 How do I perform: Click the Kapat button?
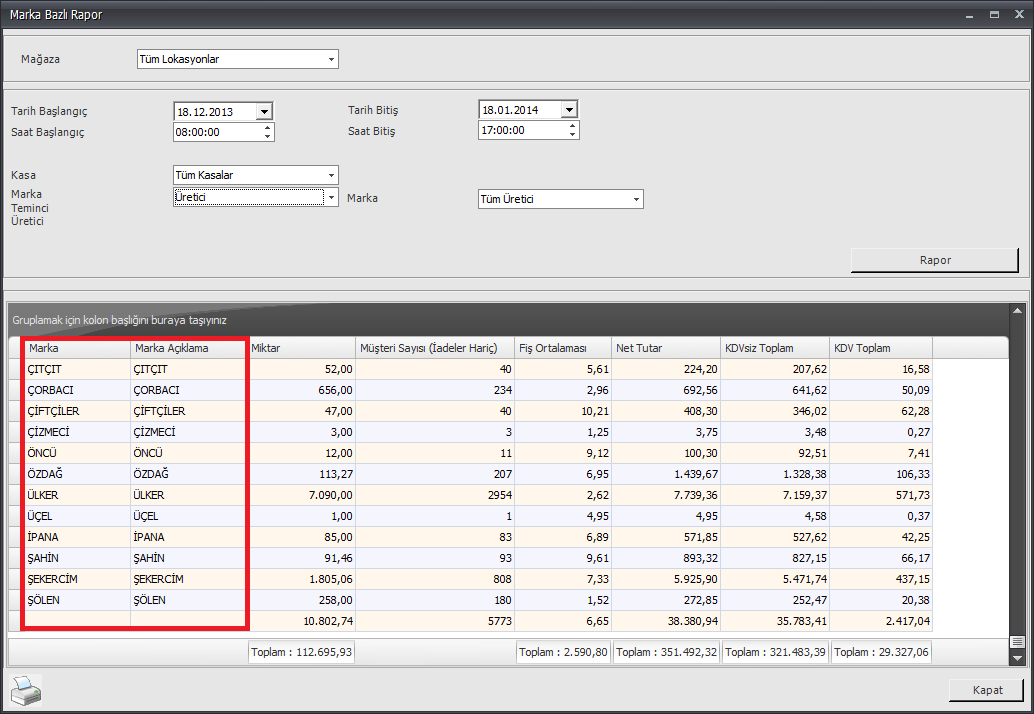click(987, 690)
